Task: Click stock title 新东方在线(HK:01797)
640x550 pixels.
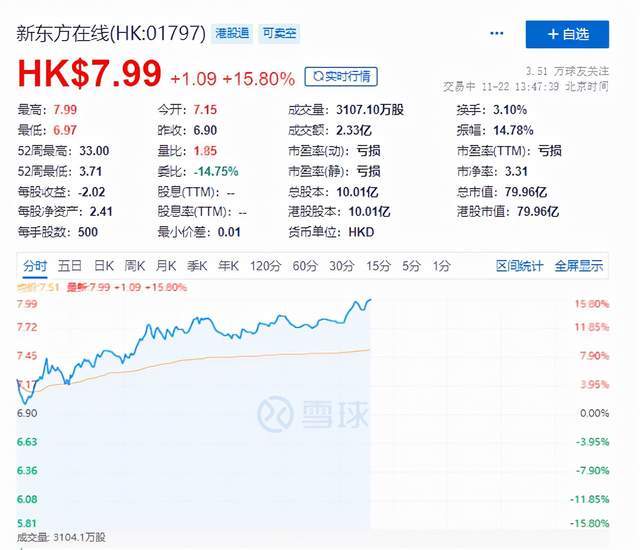Action: (x=111, y=33)
